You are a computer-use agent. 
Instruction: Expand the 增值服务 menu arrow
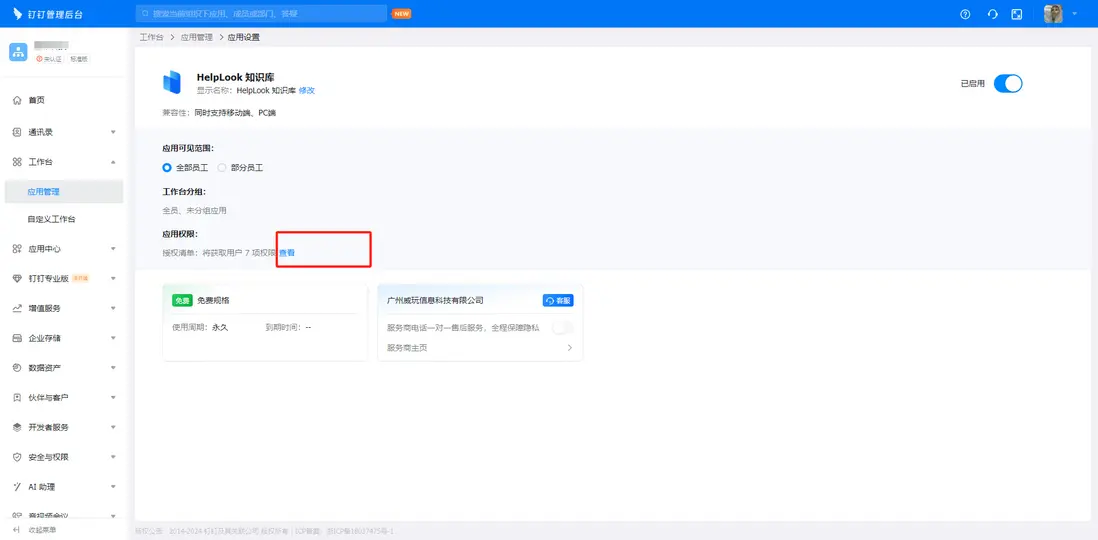pyautogui.click(x=113, y=308)
